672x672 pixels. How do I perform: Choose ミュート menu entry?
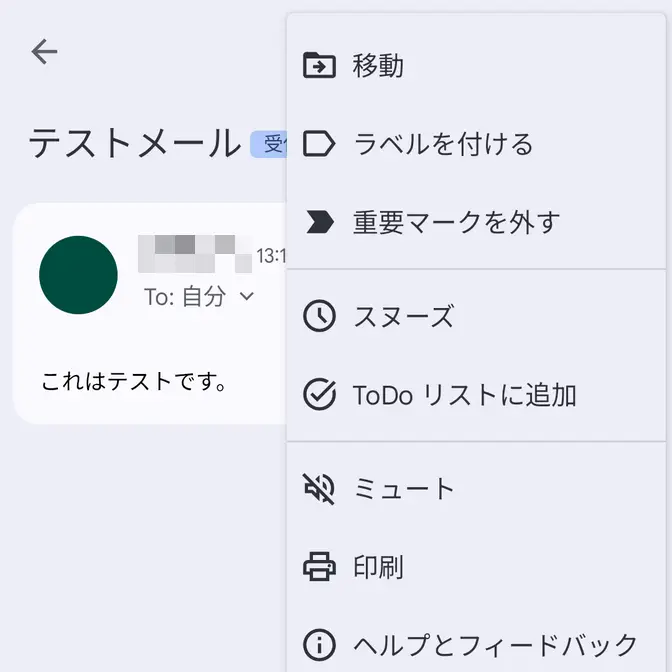pyautogui.click(x=404, y=489)
